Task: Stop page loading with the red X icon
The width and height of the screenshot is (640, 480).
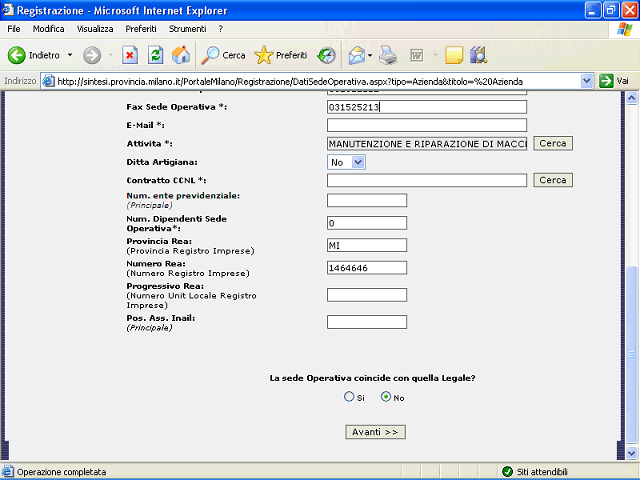Action: 130,55
